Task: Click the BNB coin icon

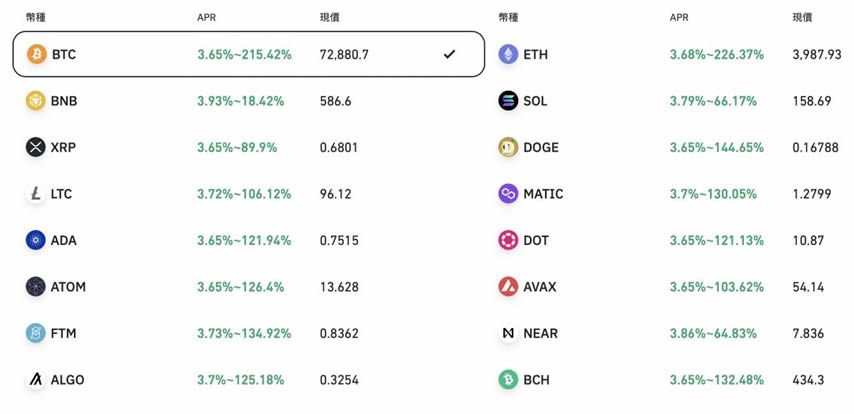Action: click(x=36, y=101)
